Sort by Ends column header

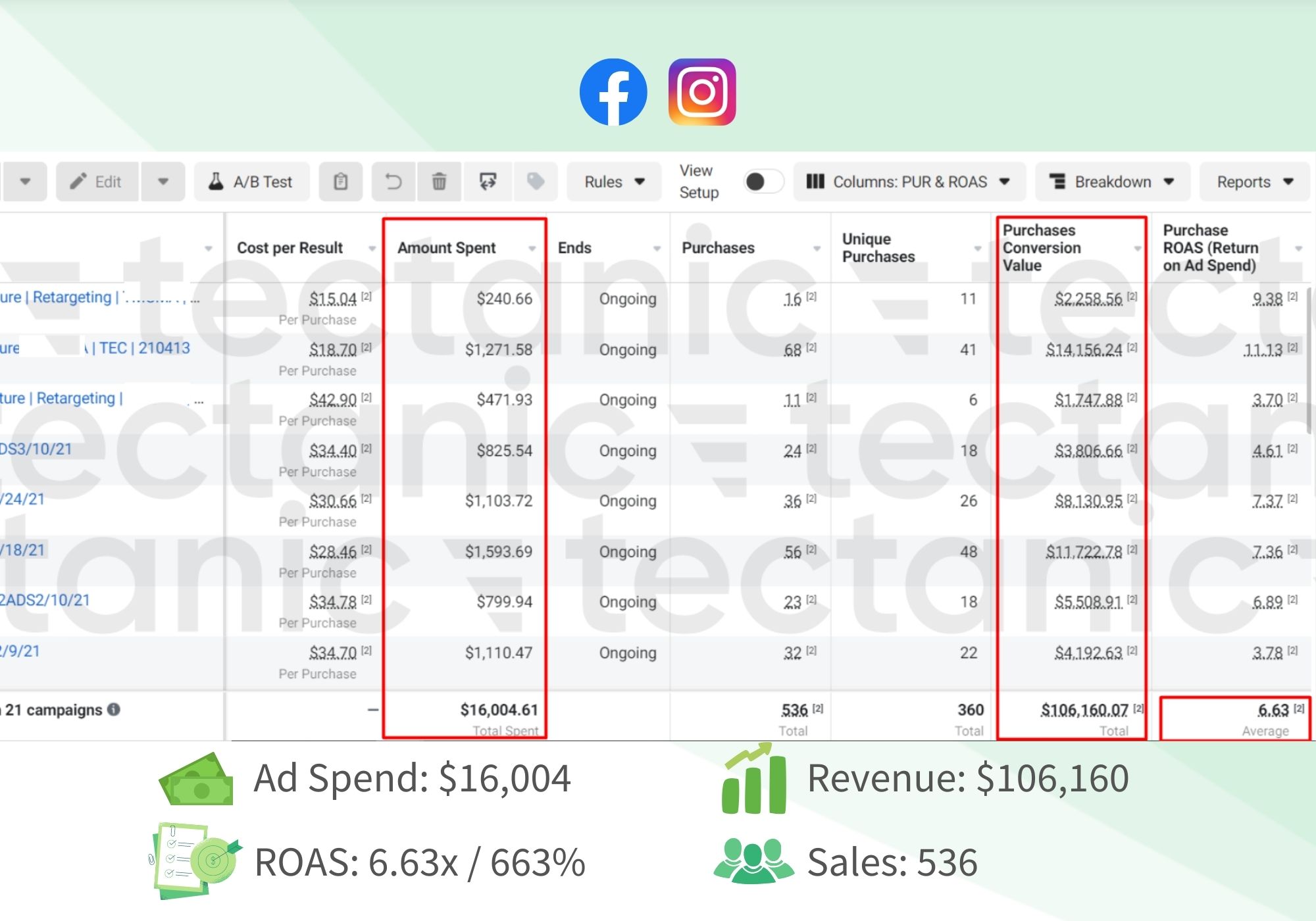574,248
